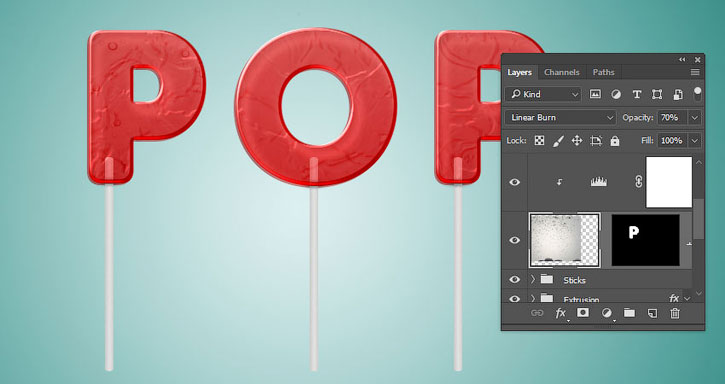This screenshot has width=725, height=384.
Task: Click the clipping mask arrow on Levels layer
Action: point(559,182)
